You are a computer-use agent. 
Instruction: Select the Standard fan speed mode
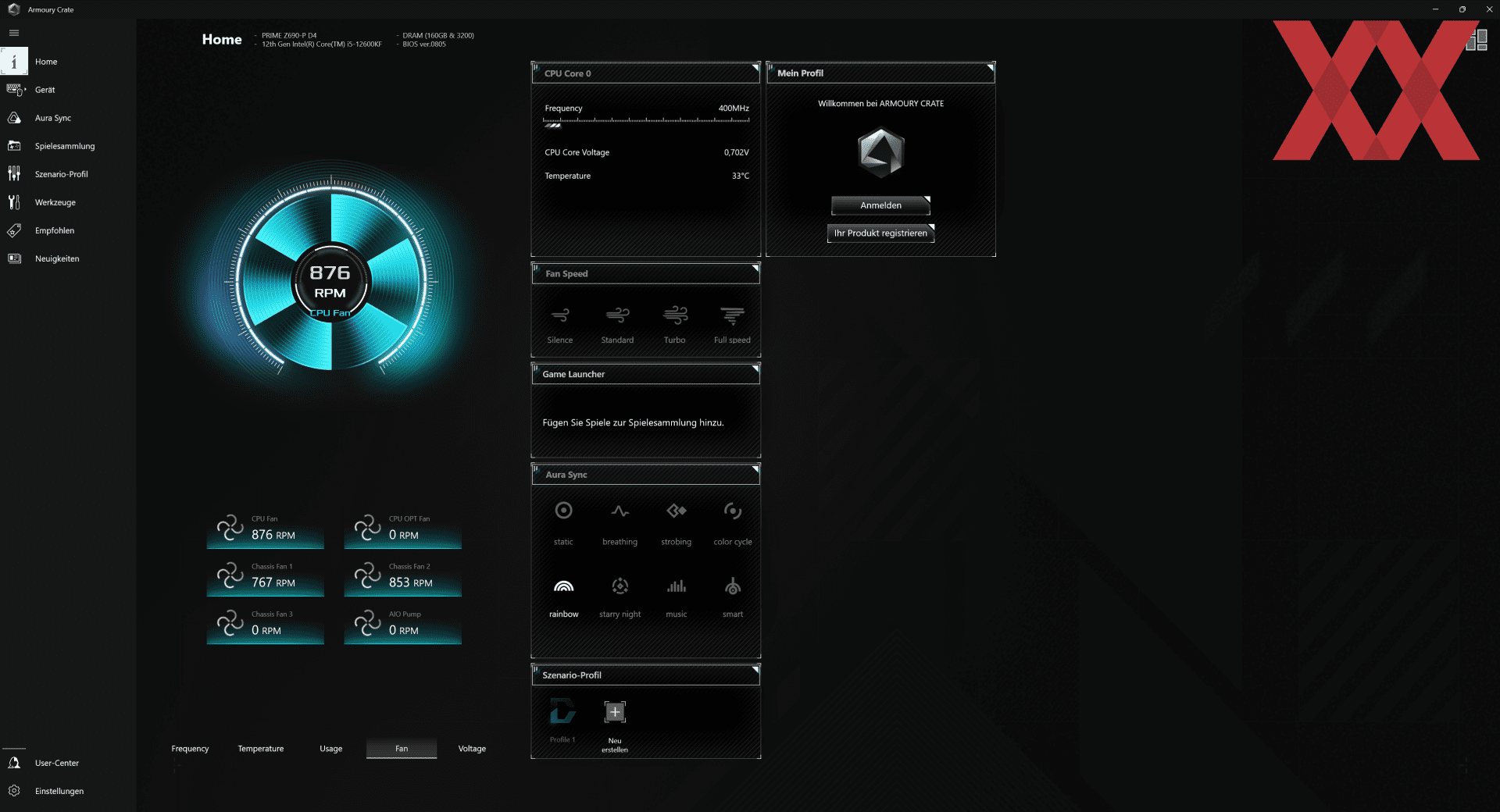point(617,325)
